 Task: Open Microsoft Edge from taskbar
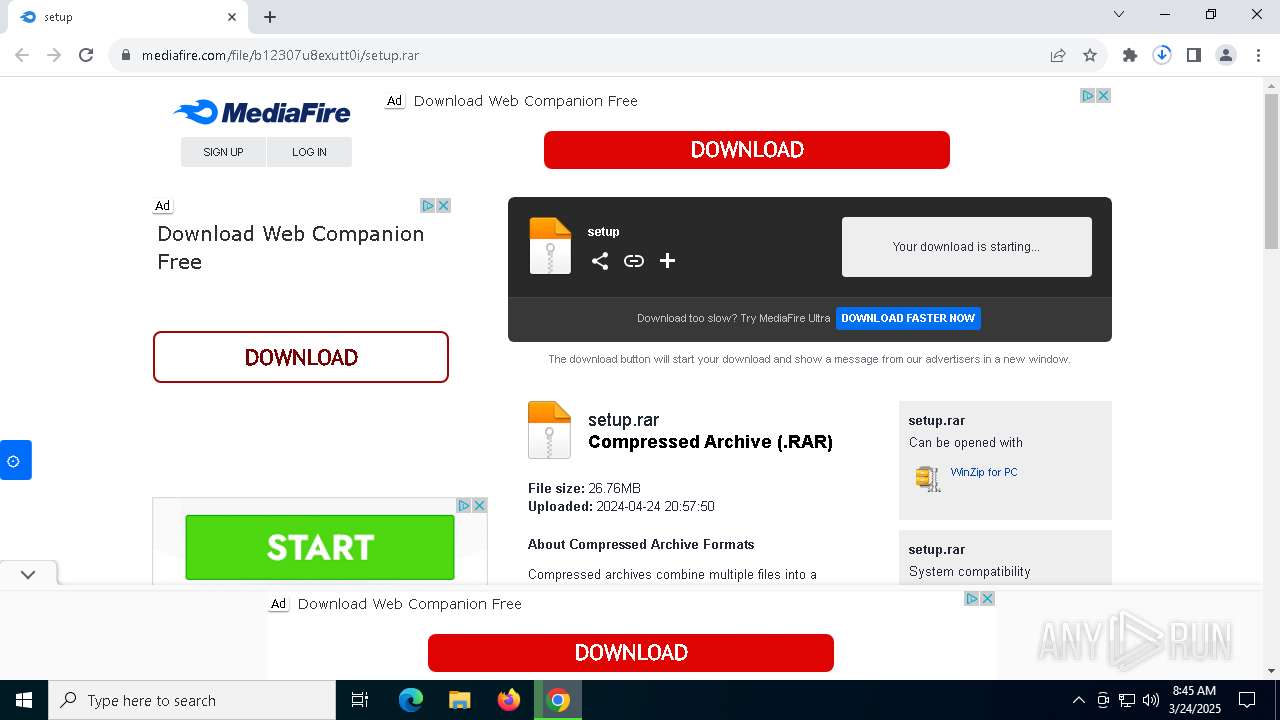[x=411, y=700]
